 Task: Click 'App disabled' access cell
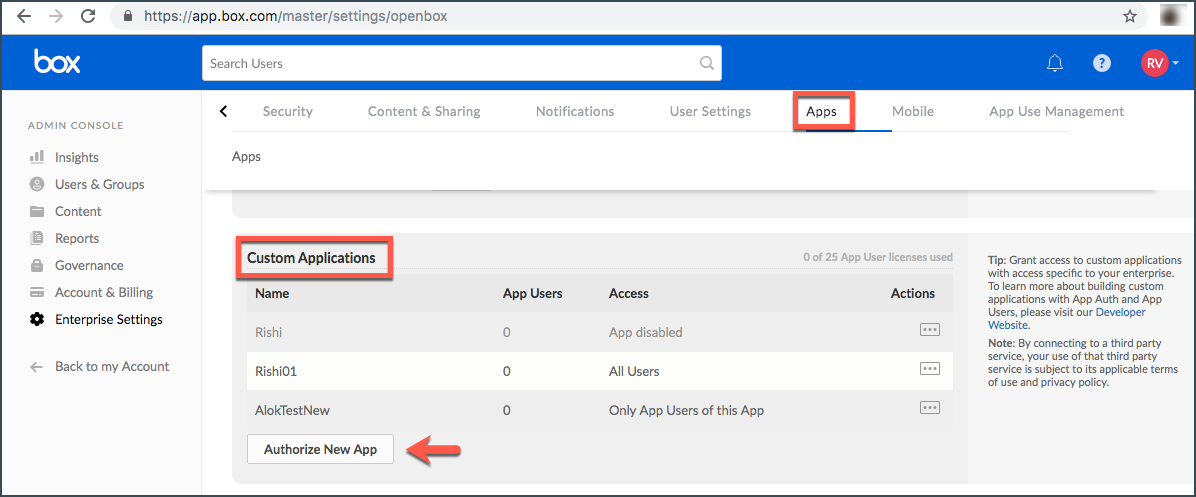[x=645, y=332]
